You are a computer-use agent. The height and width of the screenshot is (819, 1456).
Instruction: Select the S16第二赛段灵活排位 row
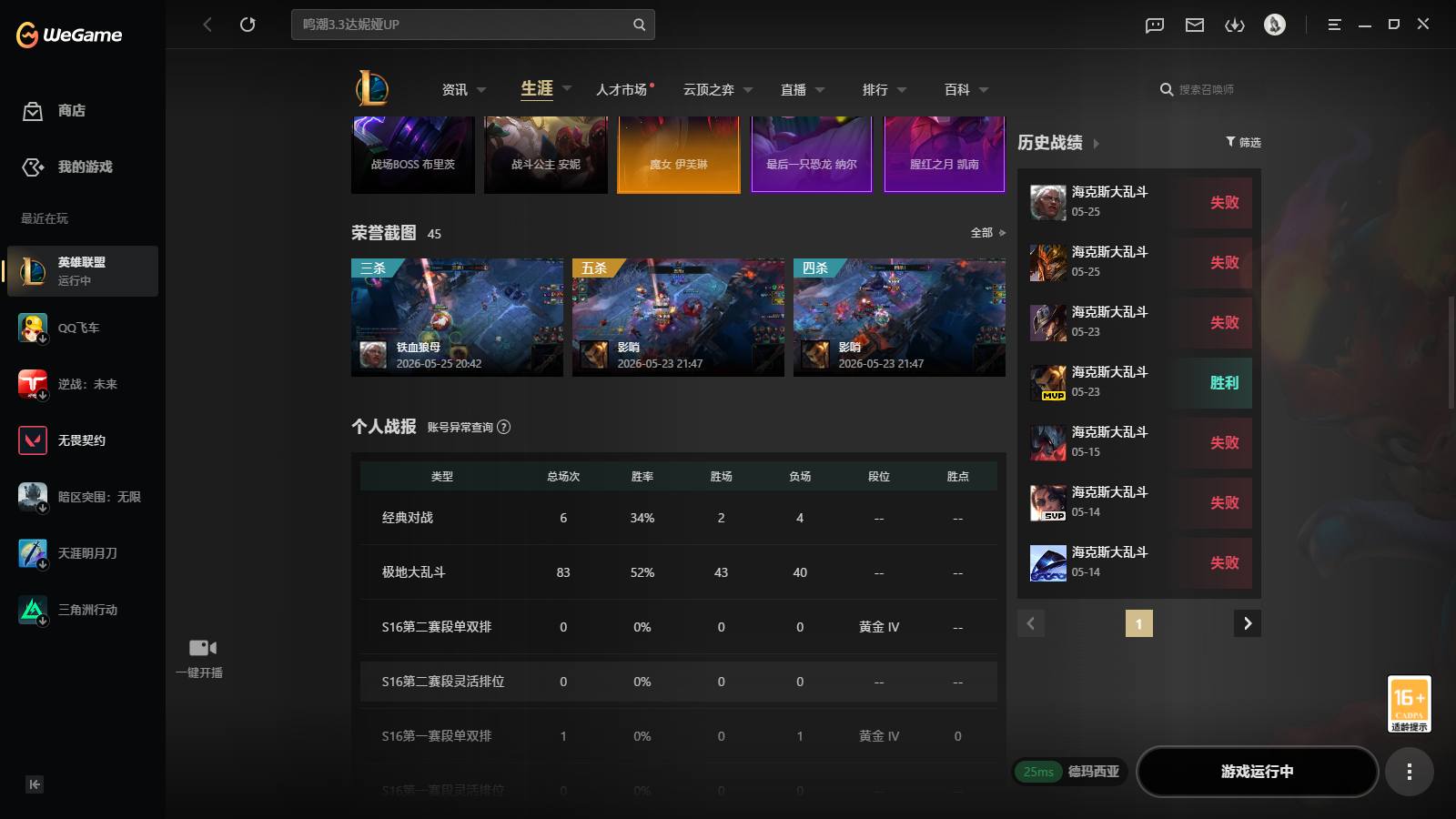point(679,682)
